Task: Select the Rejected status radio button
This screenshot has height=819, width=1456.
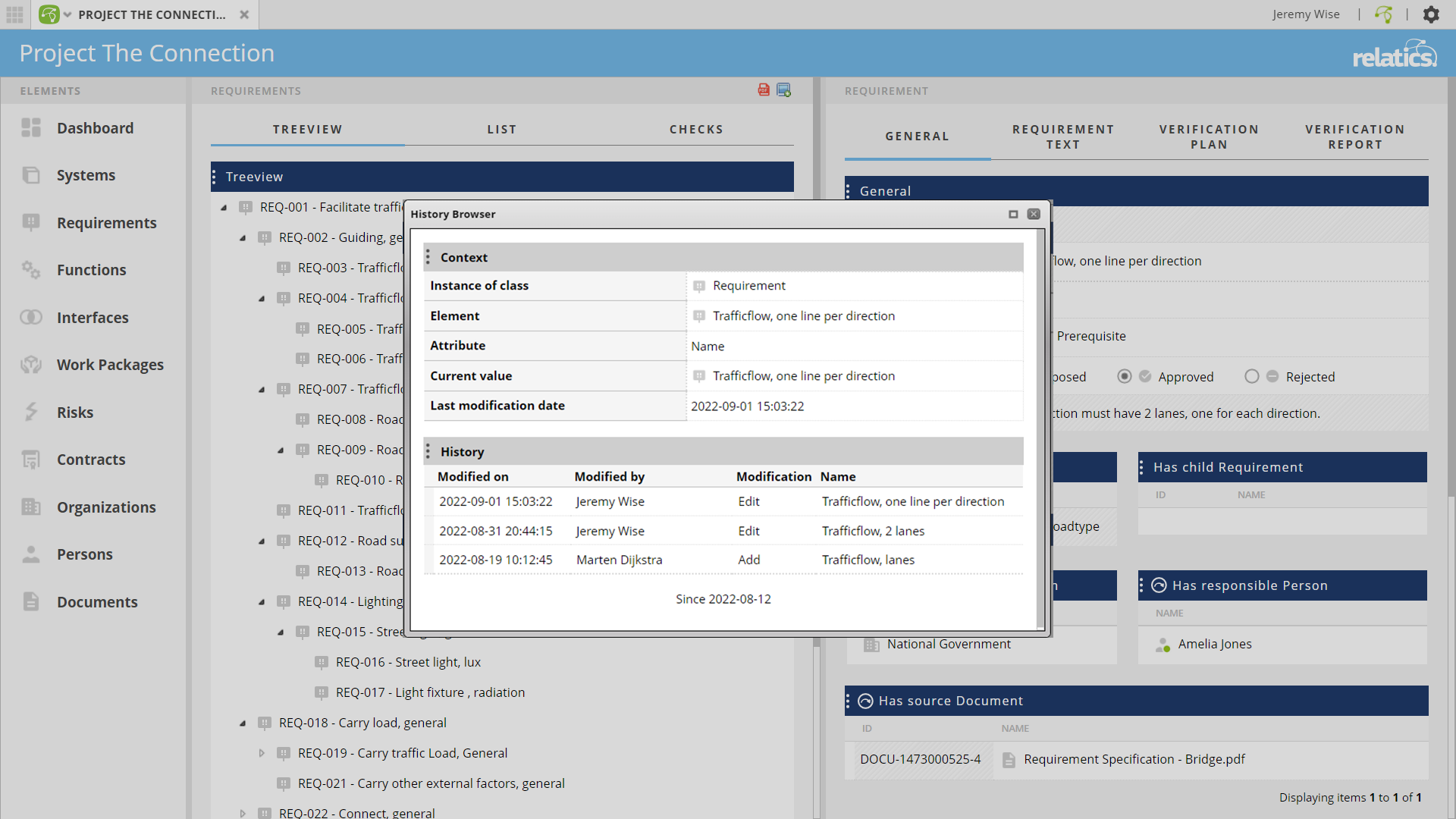Action: coord(1252,376)
